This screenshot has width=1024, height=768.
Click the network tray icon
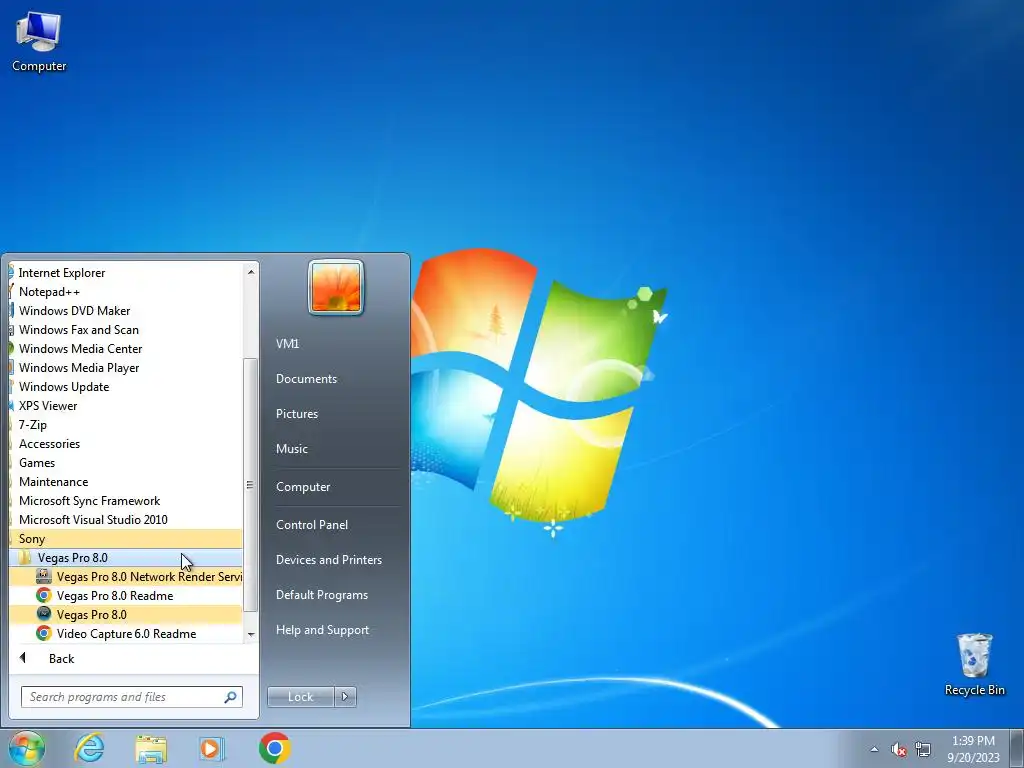(x=923, y=749)
